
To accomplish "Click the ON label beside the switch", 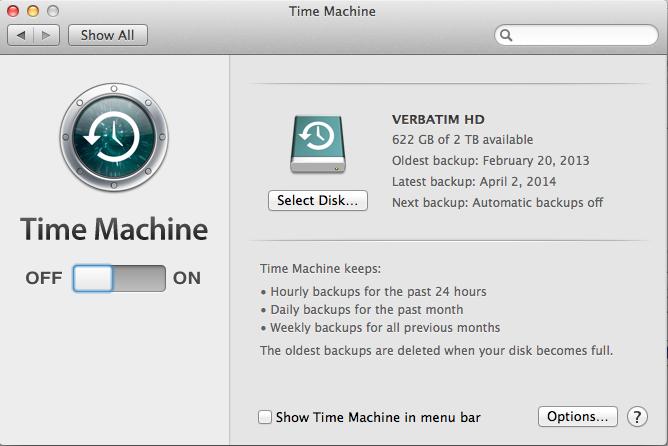I will tap(187, 278).
